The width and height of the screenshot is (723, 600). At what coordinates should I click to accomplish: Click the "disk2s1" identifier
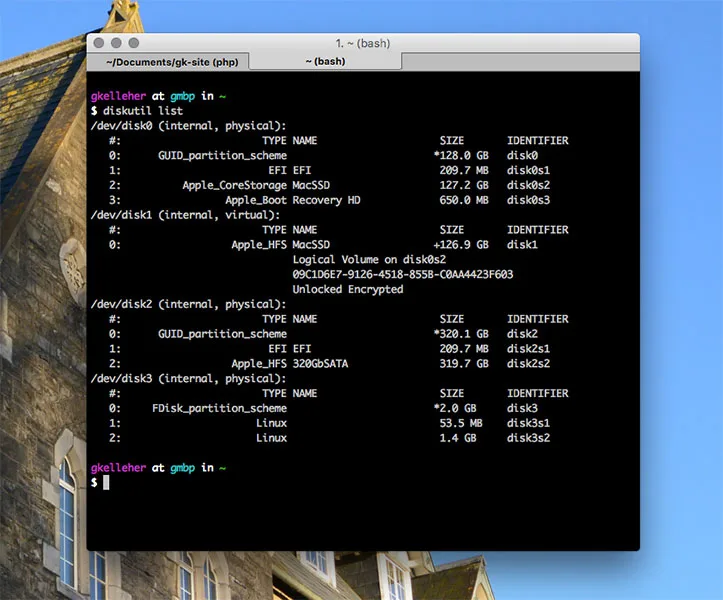[528, 349]
